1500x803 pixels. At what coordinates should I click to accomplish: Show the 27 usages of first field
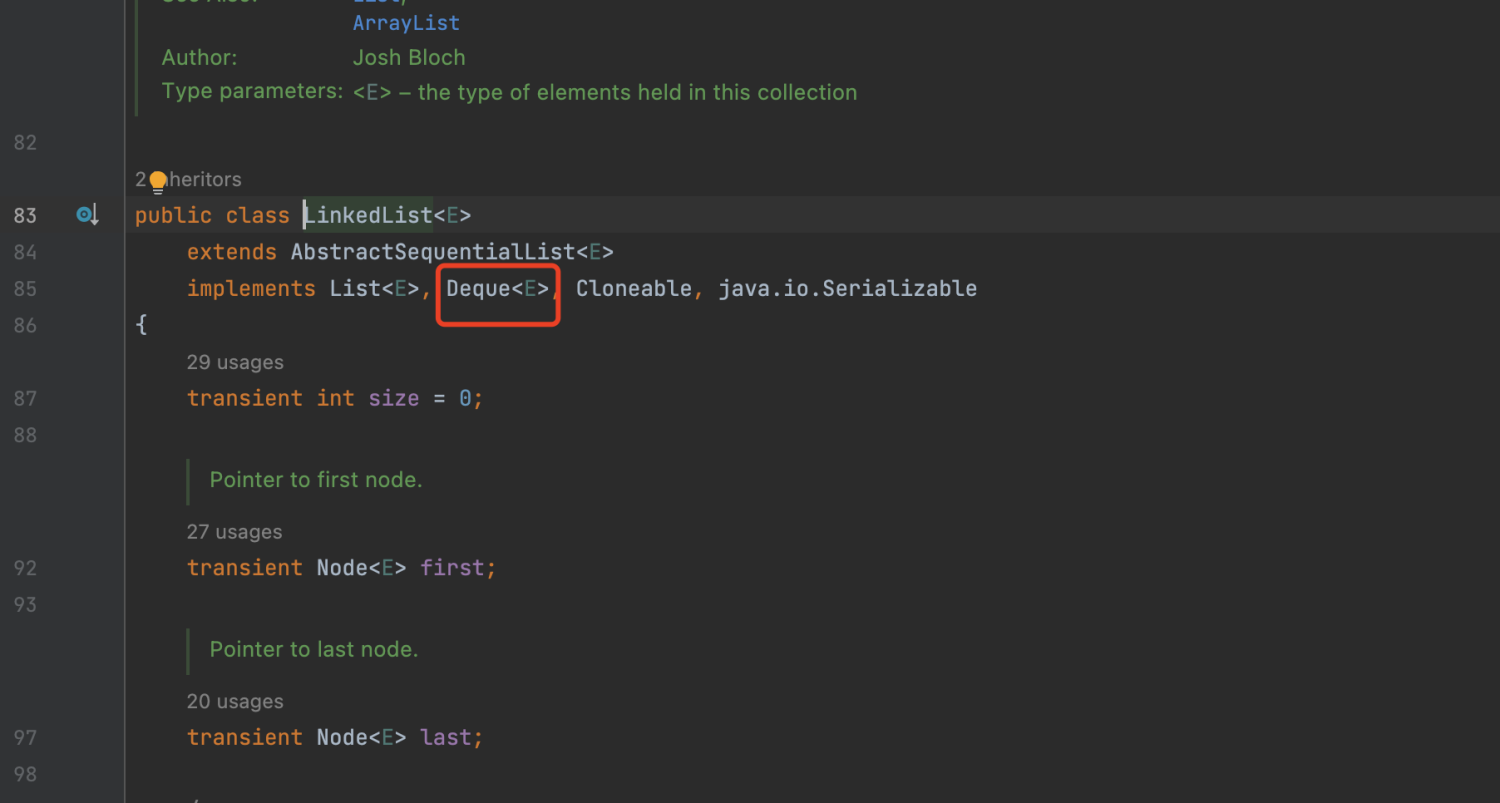234,532
